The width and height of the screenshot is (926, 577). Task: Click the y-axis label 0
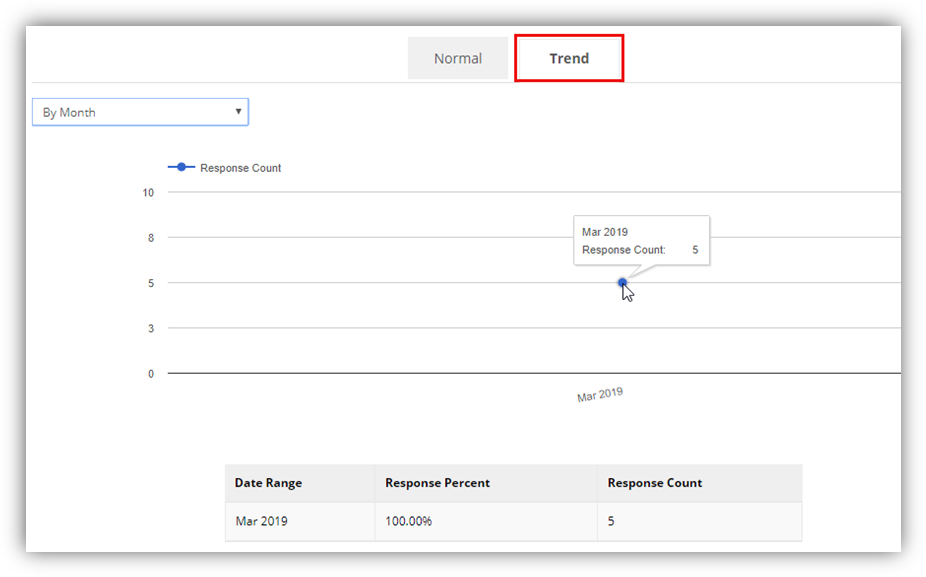point(151,374)
